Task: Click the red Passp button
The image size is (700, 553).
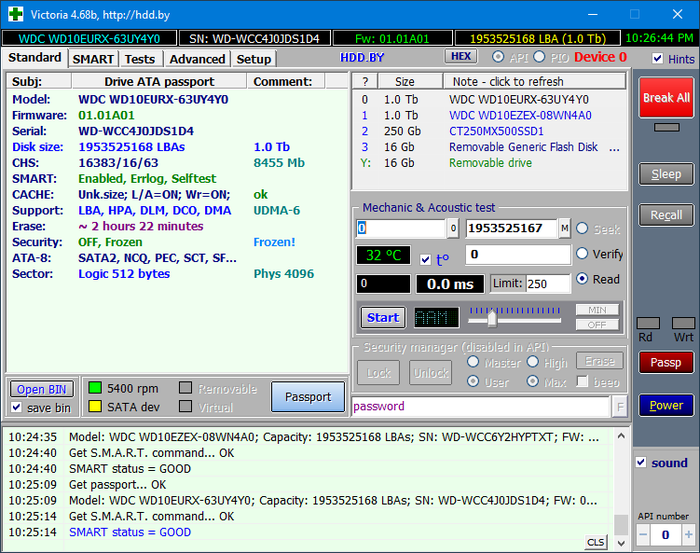Action: pos(666,362)
